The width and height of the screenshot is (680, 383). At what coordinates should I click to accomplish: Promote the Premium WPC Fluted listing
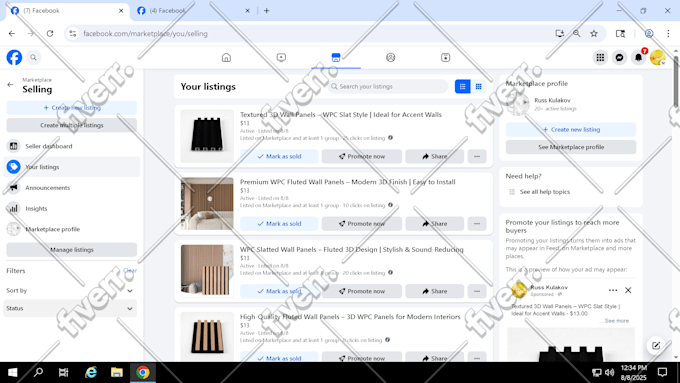[362, 224]
